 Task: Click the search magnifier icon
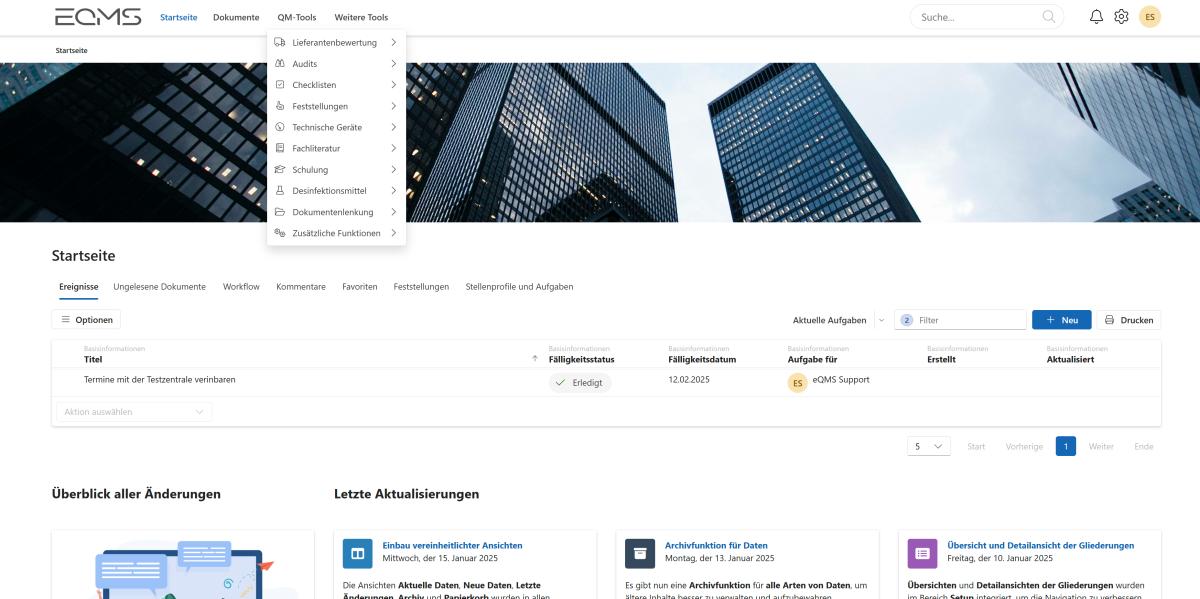pos(1048,17)
